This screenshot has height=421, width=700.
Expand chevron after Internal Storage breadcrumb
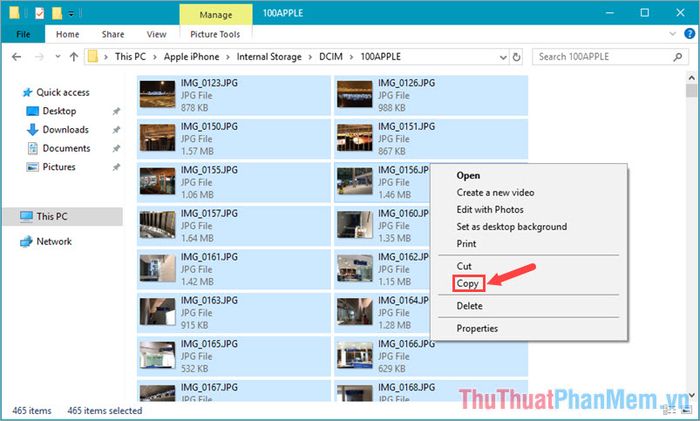coord(310,57)
